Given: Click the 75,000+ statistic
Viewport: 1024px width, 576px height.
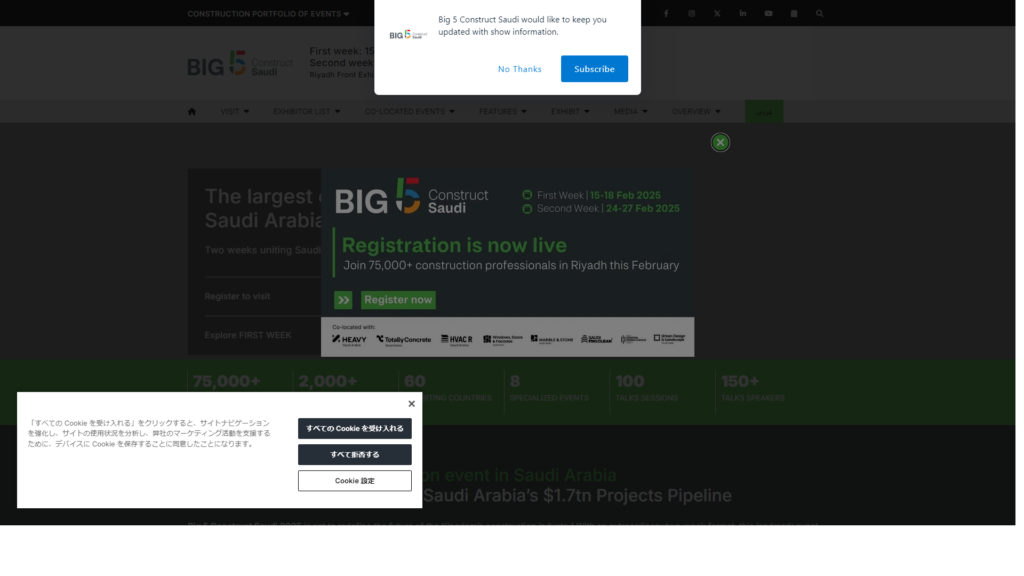Looking at the screenshot, I should click(x=227, y=381).
